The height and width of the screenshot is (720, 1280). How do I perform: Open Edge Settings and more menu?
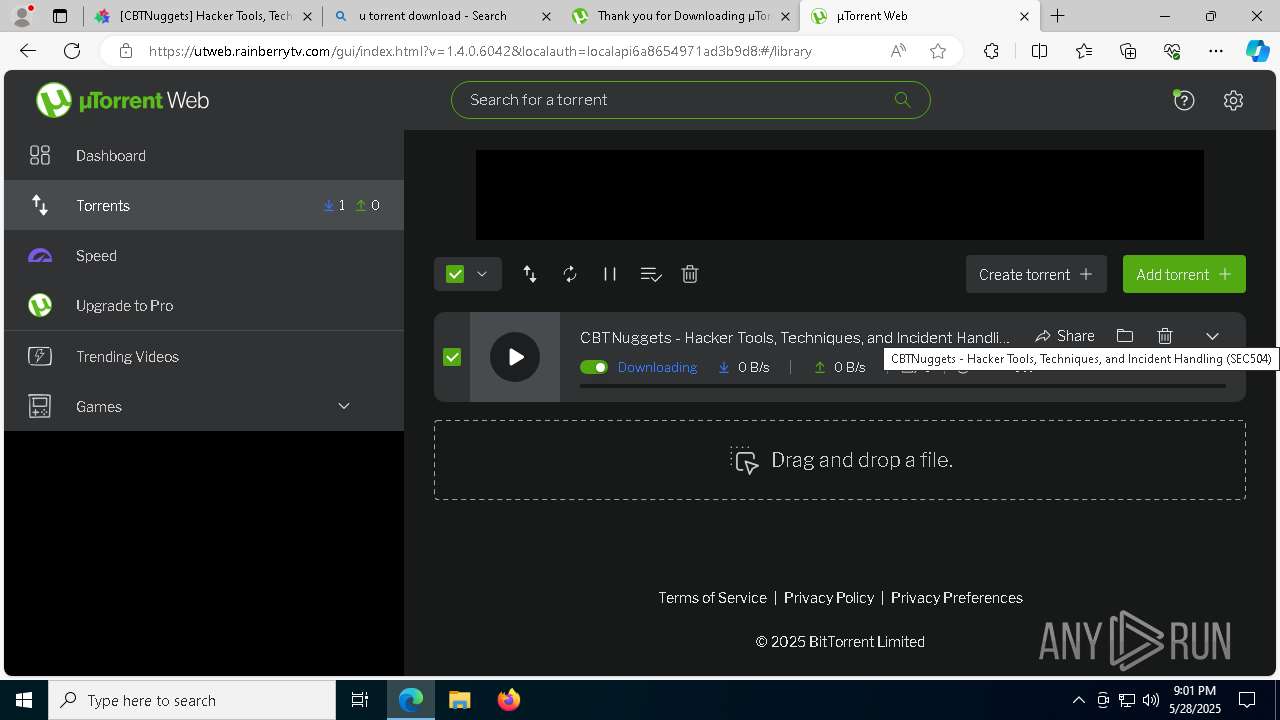[x=1216, y=51]
